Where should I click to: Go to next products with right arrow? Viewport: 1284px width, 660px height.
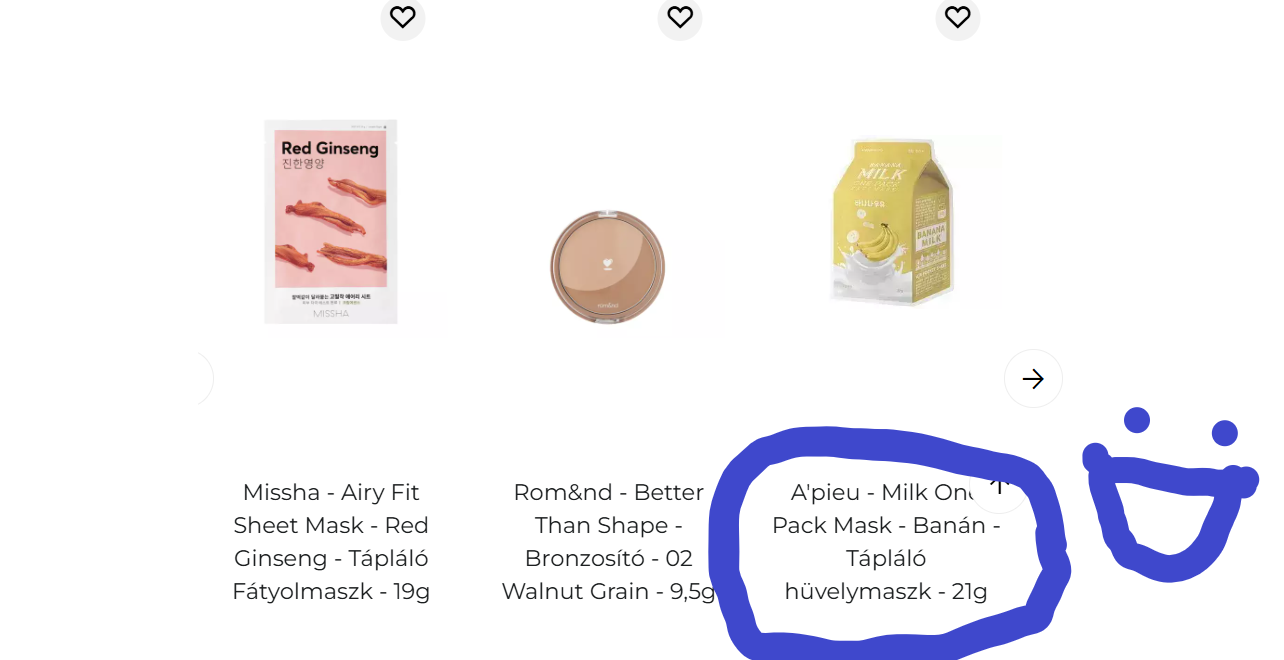point(1033,379)
